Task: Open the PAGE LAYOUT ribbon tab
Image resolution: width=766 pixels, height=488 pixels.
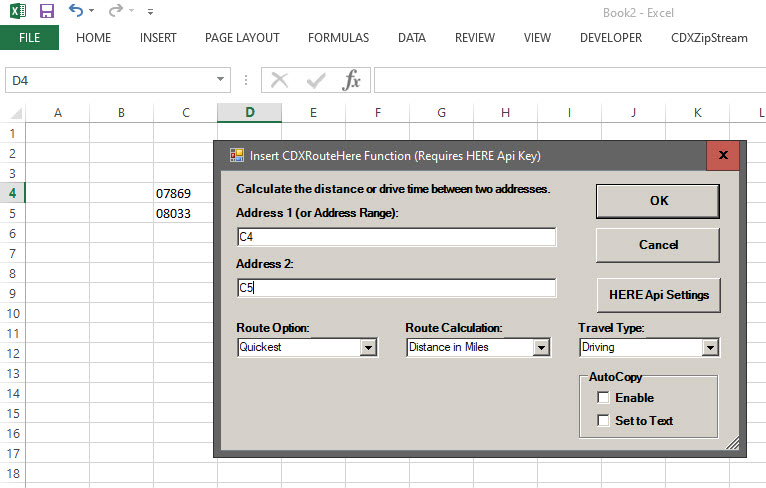Action: point(242,38)
